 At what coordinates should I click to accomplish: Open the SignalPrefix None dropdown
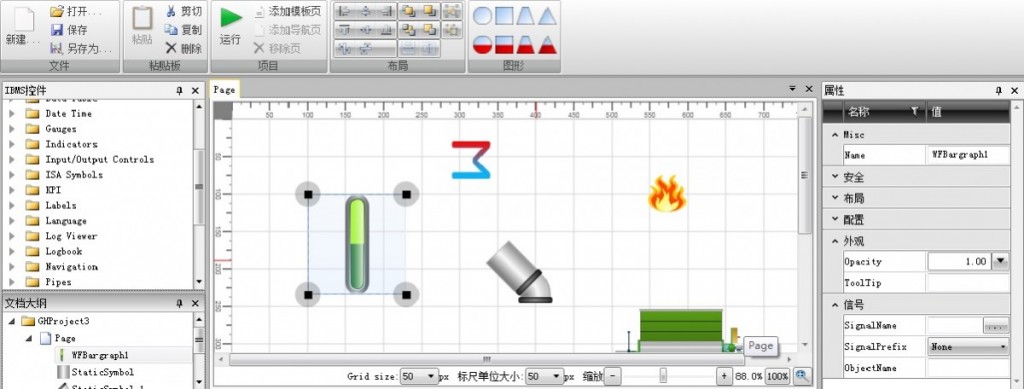coord(969,347)
